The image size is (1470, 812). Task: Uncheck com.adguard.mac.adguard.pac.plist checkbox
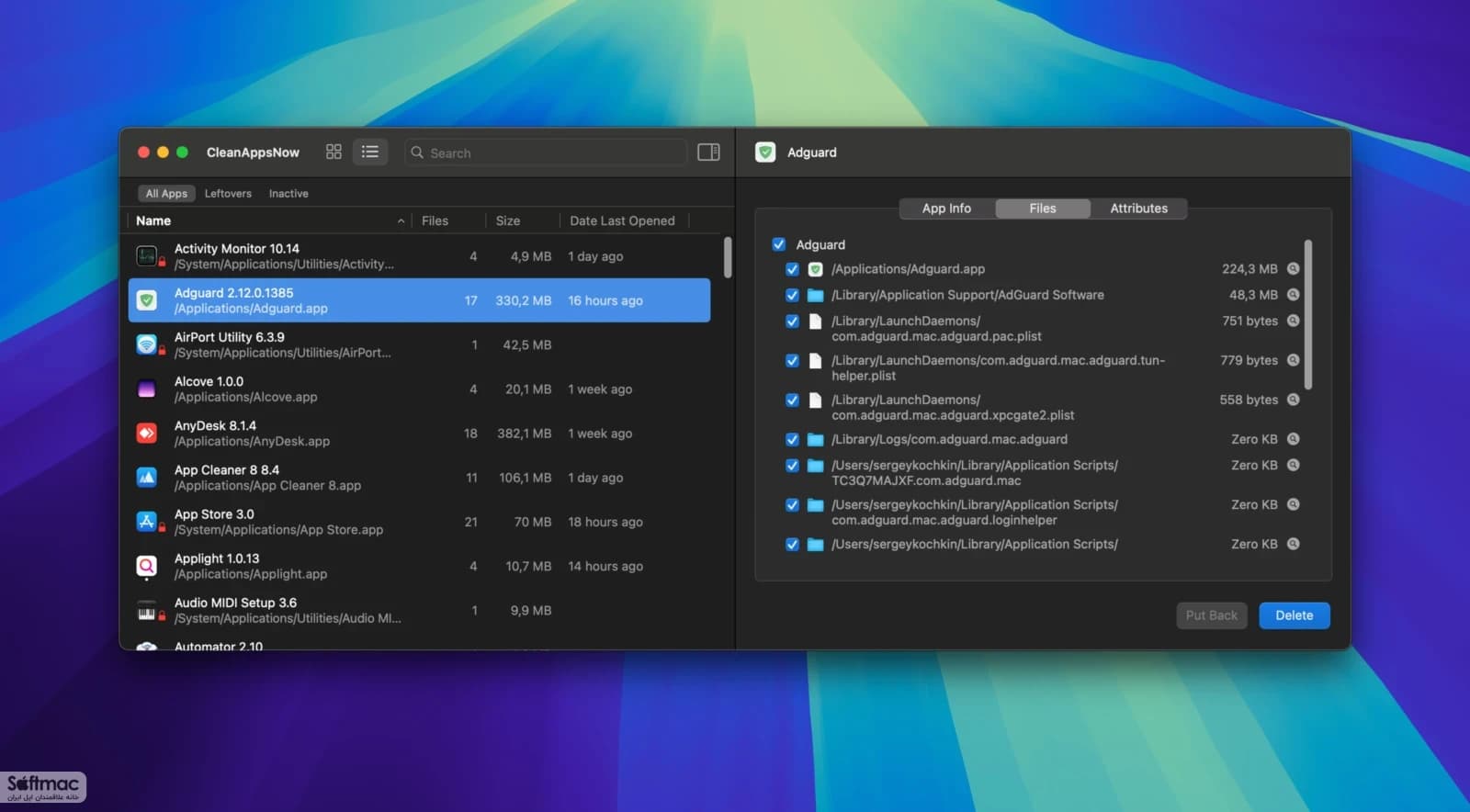(x=792, y=321)
